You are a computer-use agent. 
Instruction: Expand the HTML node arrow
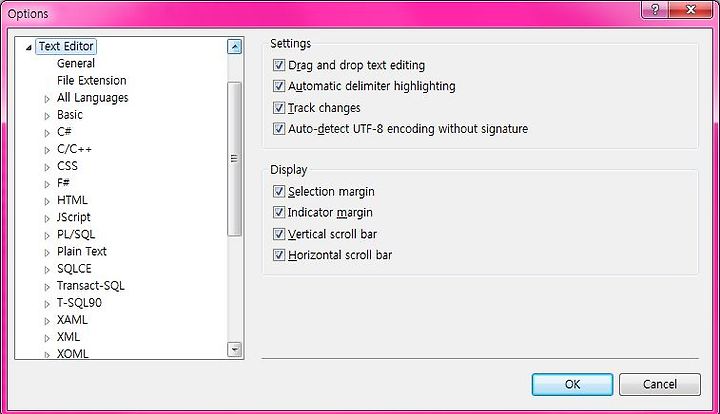coord(47,201)
